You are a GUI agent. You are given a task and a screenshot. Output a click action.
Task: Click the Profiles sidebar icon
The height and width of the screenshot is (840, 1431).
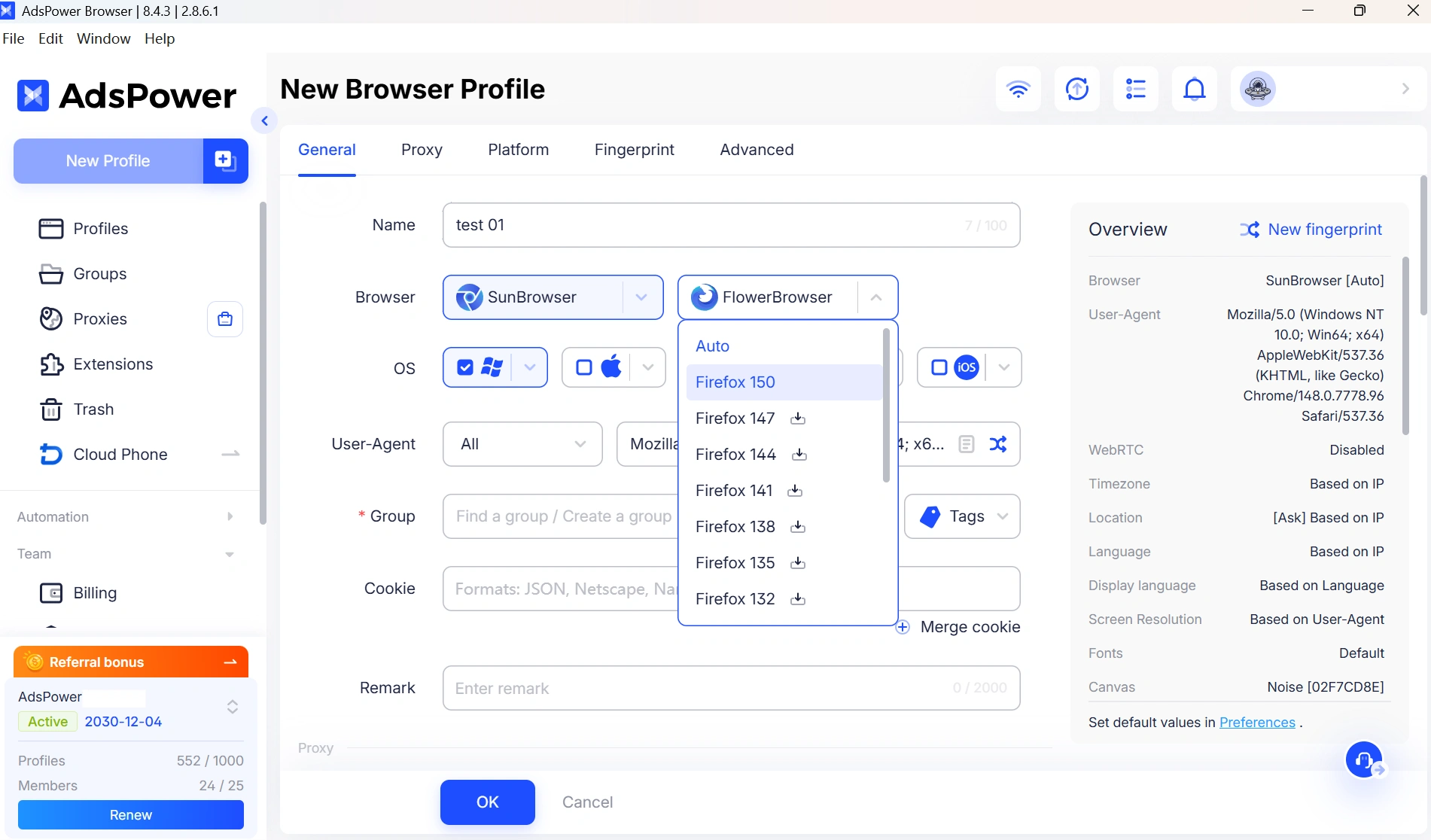[x=50, y=229]
